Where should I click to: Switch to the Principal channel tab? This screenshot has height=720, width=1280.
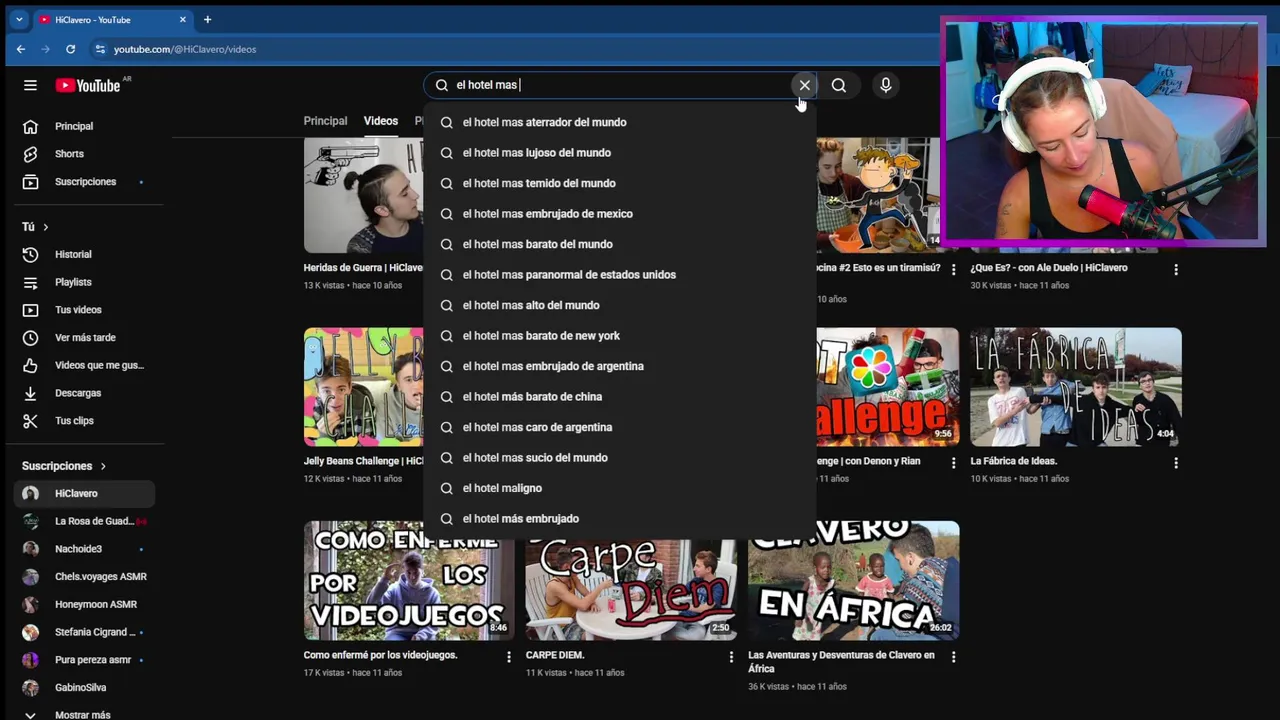coord(325,121)
